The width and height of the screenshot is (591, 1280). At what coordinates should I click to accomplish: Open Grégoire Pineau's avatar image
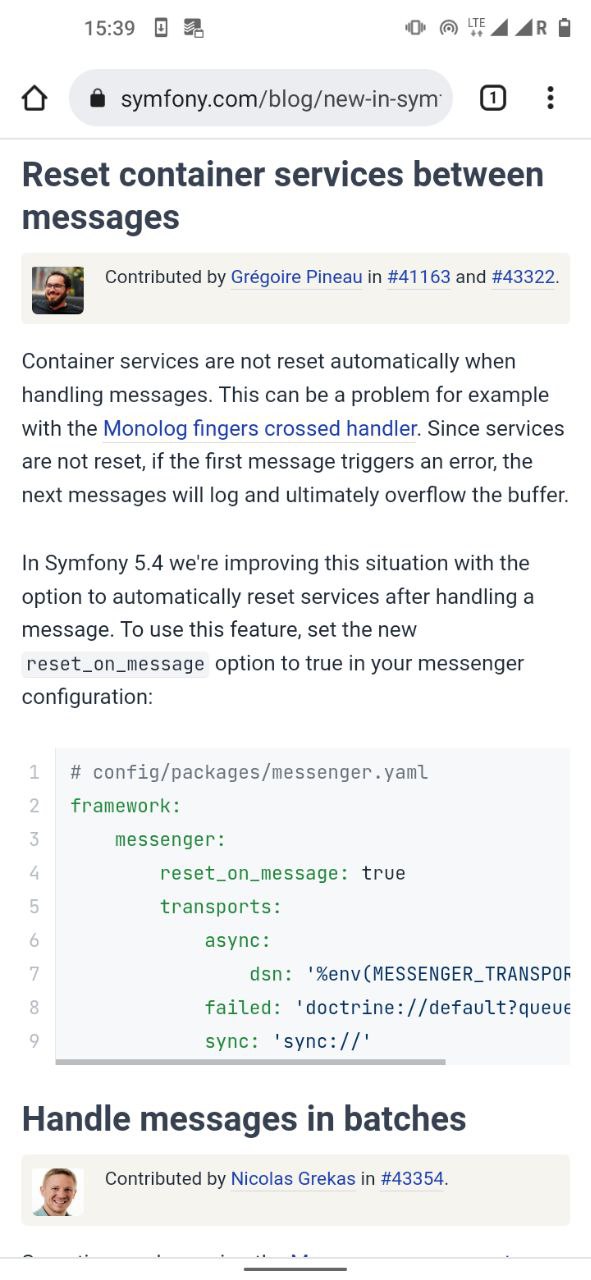(58, 290)
